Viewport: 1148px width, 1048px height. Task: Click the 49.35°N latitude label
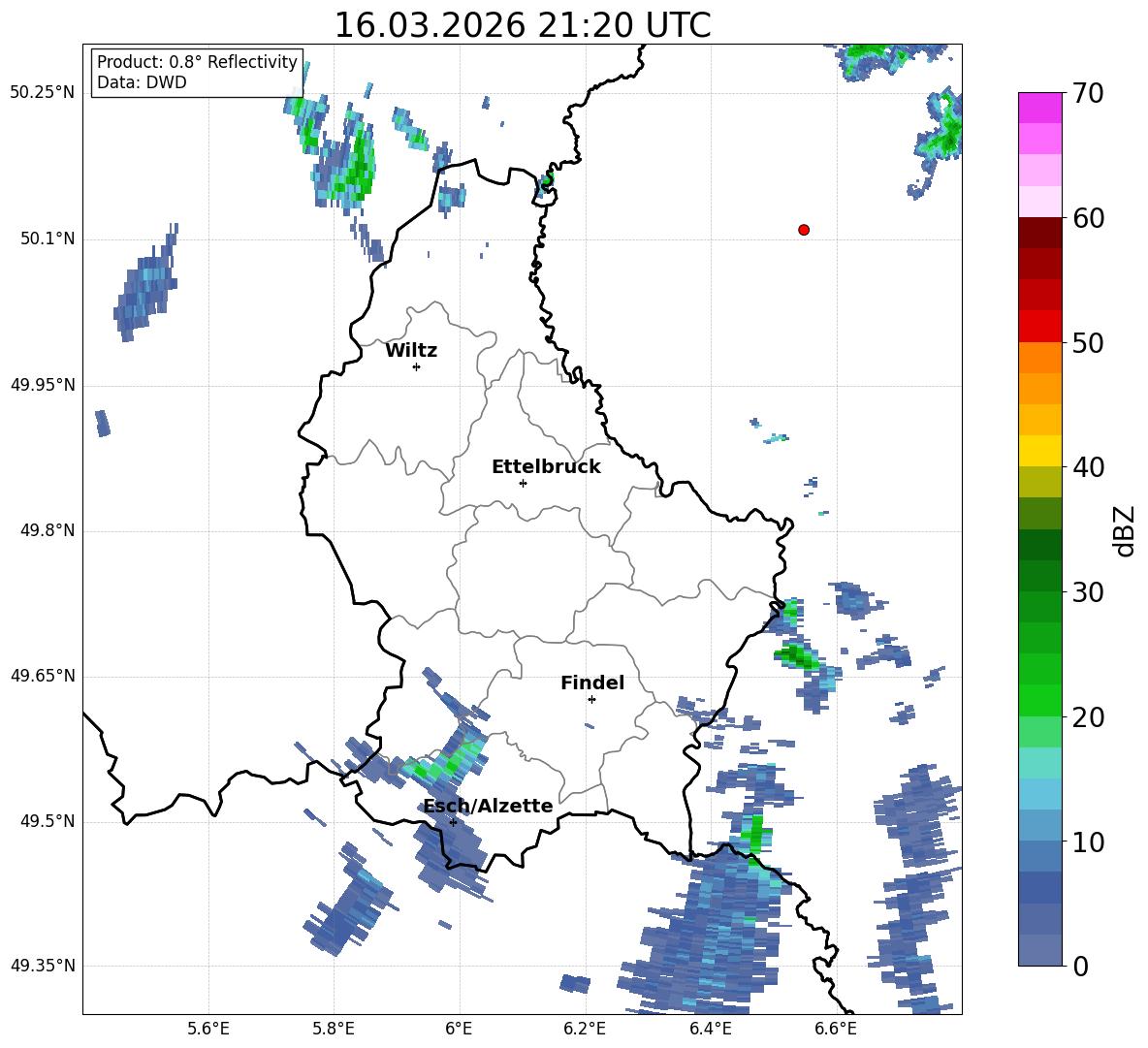[x=43, y=966]
